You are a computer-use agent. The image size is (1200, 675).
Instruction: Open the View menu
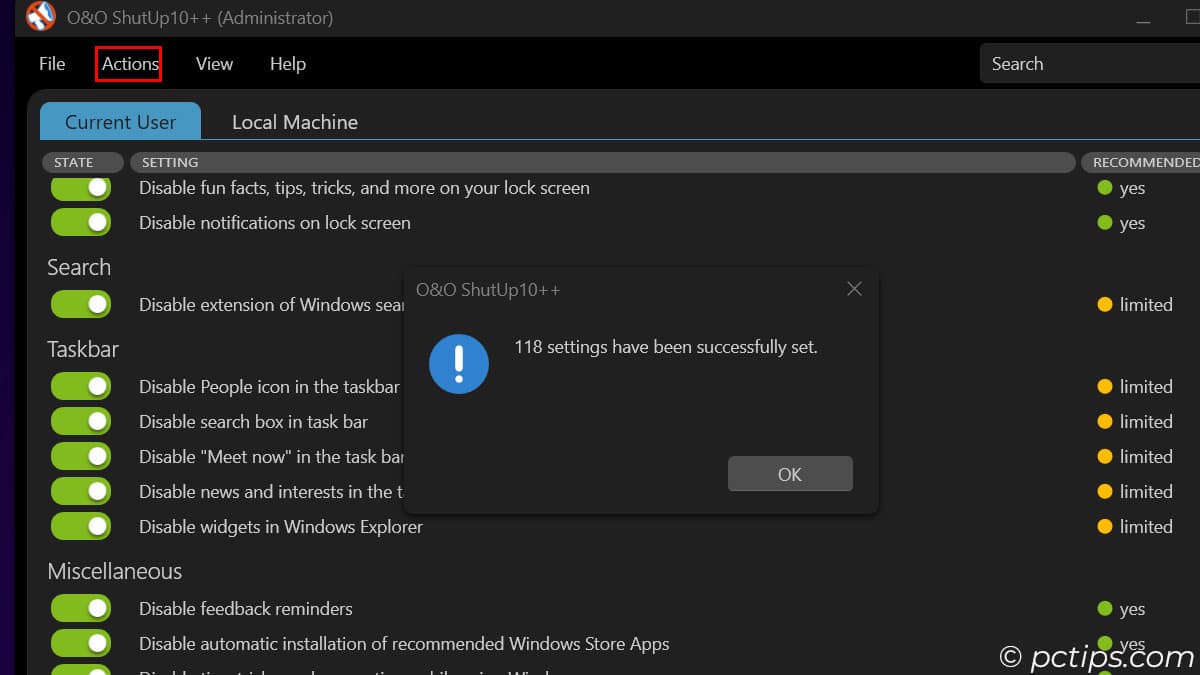214,64
